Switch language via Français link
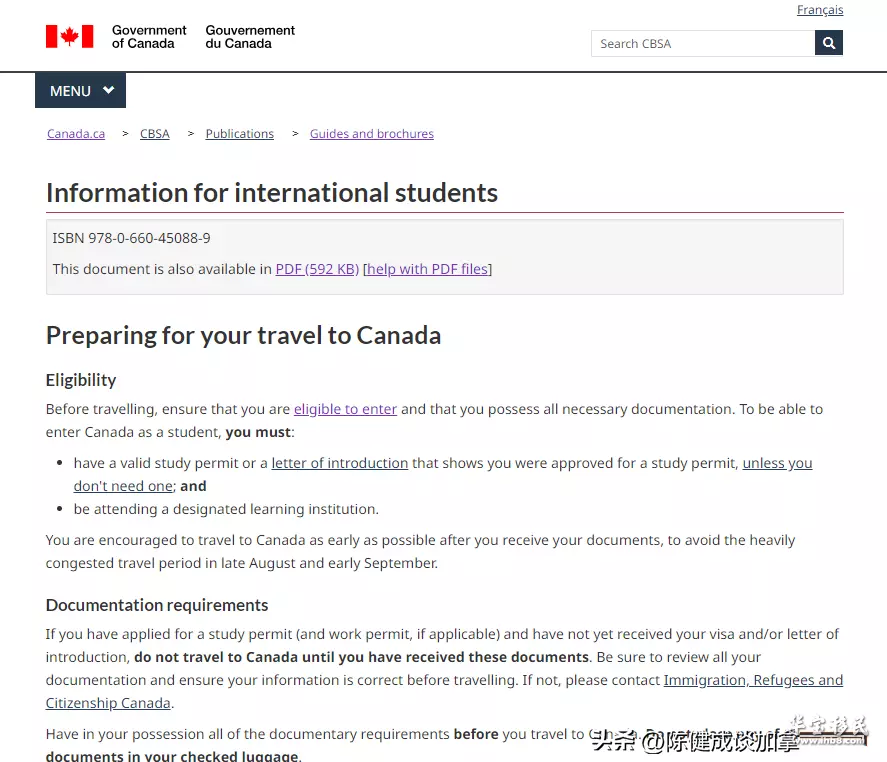Image resolution: width=887 pixels, height=762 pixels. 820,10
